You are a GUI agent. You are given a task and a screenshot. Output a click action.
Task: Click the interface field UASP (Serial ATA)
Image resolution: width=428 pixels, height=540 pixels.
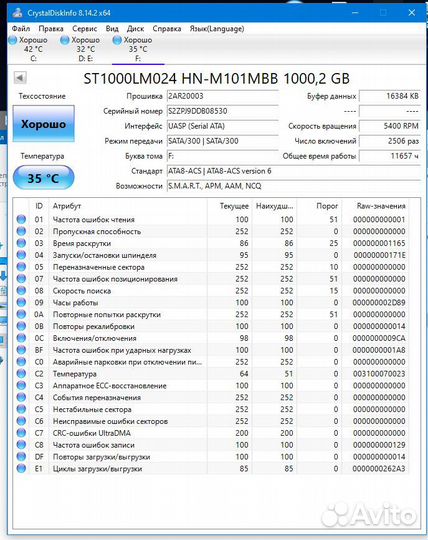click(x=222, y=126)
